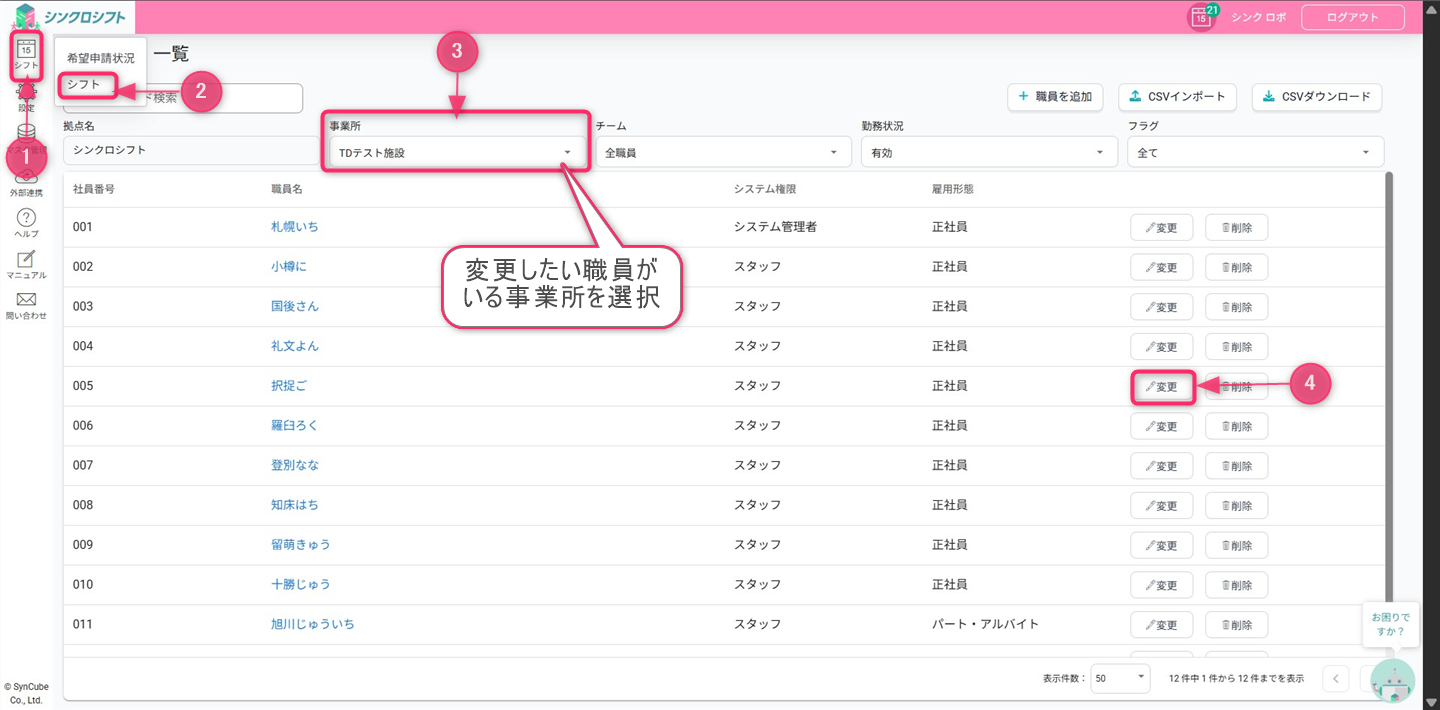Open the calendar notification icon with badge 21
This screenshot has width=1440, height=710.
[x=1202, y=17]
